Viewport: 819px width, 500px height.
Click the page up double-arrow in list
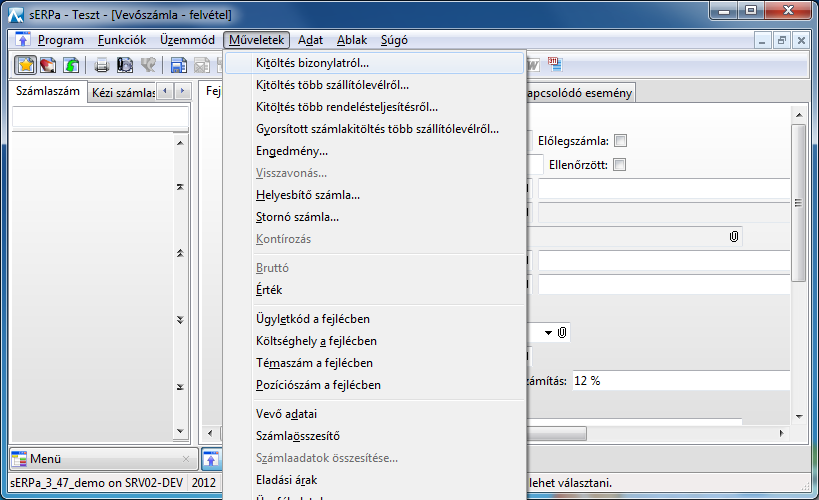(x=180, y=253)
